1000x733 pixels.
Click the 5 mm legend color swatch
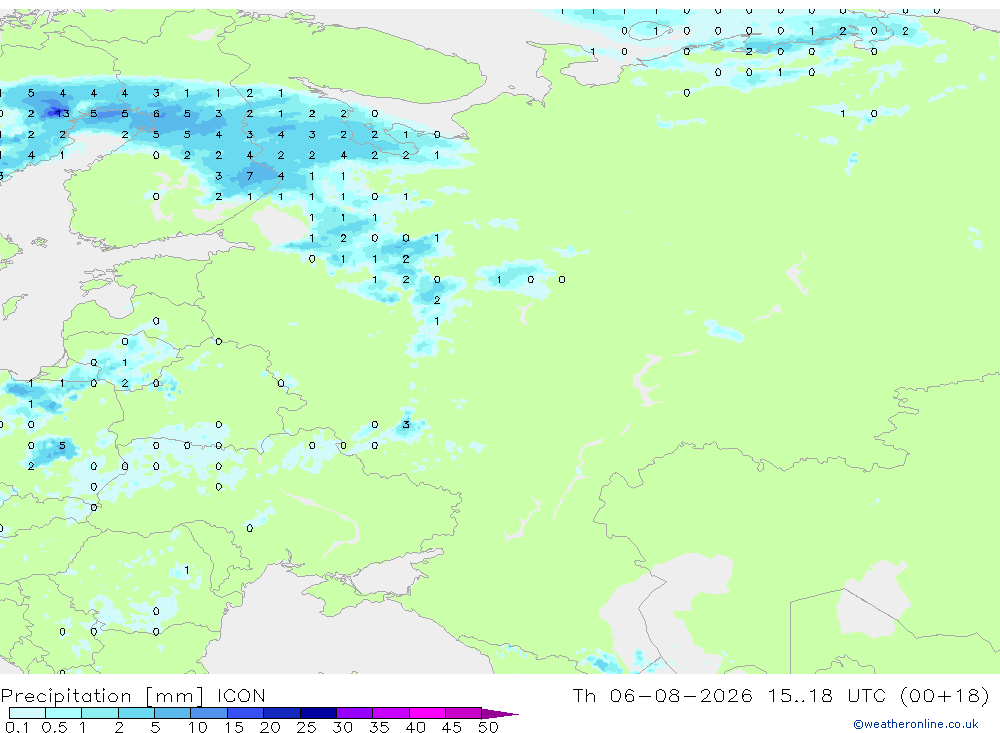(x=172, y=713)
